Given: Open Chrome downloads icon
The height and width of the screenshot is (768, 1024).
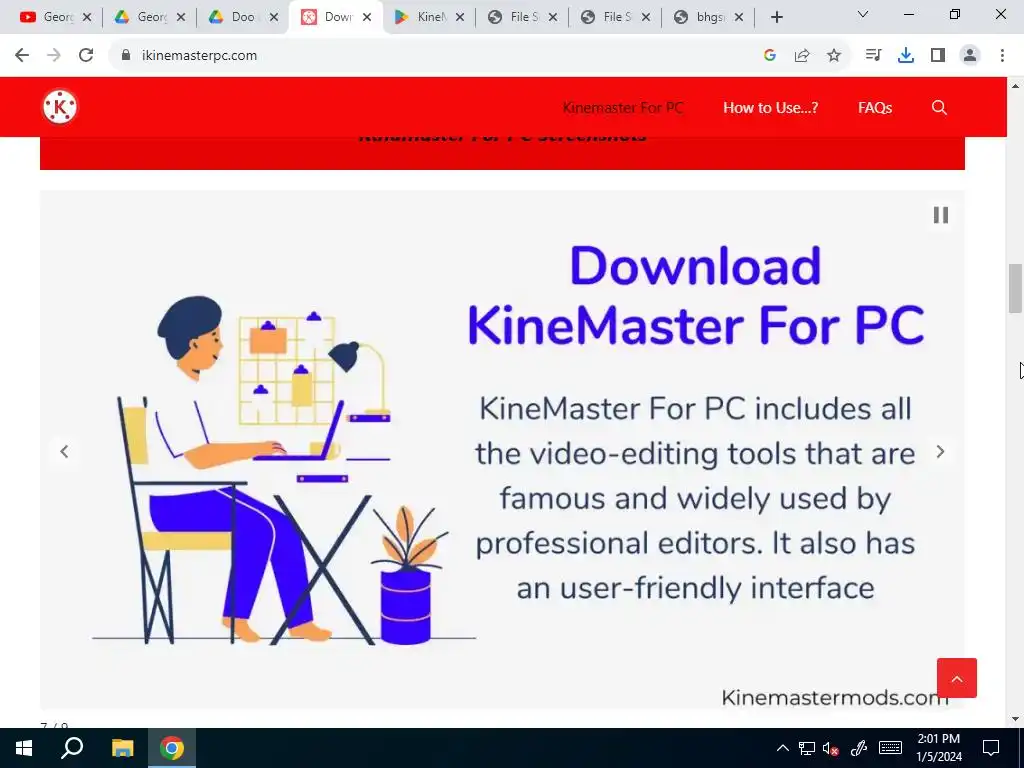Looking at the screenshot, I should [906, 56].
